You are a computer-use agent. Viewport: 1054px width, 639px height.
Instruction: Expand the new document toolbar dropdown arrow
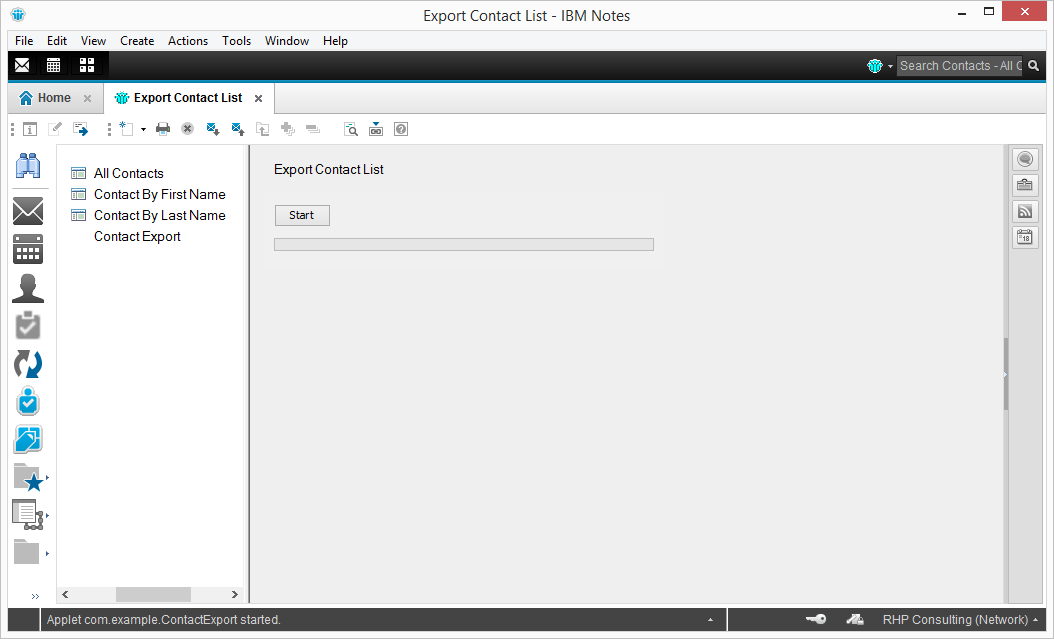(x=143, y=129)
